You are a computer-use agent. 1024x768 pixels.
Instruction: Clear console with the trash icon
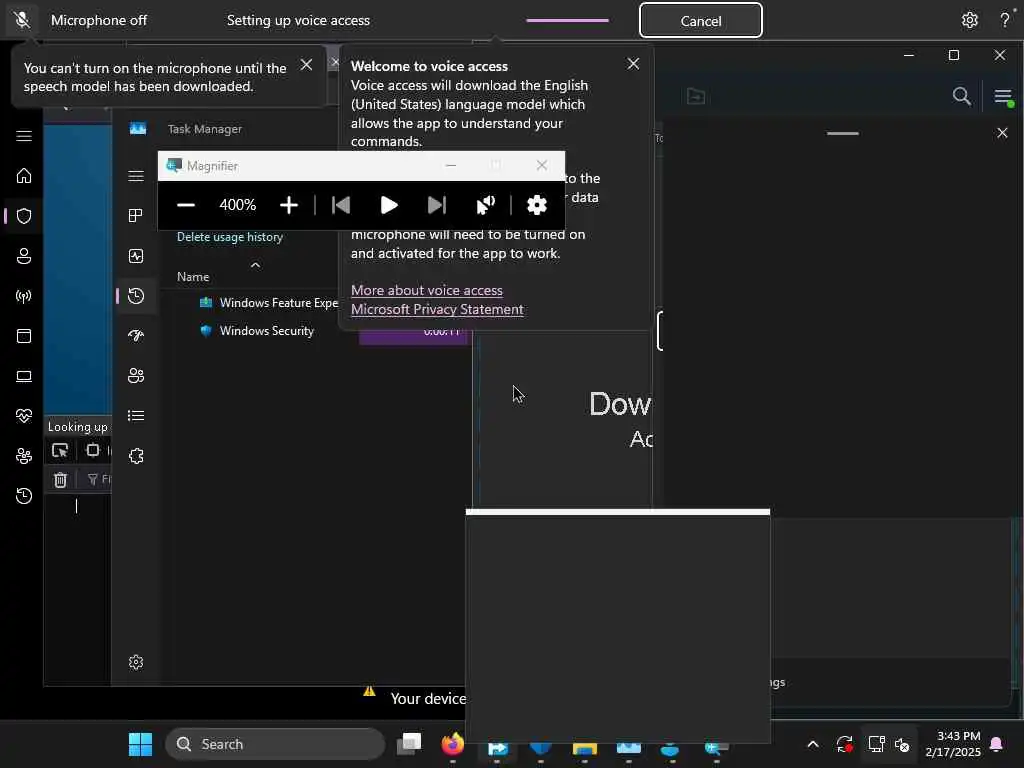pos(60,480)
